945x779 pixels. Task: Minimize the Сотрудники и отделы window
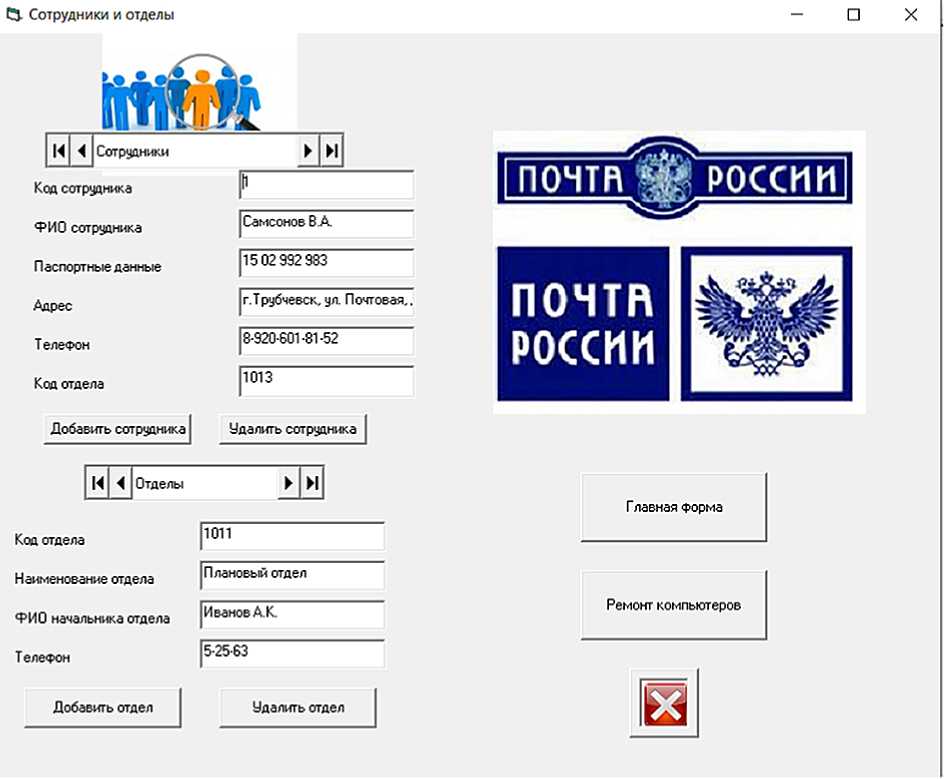[x=797, y=14]
